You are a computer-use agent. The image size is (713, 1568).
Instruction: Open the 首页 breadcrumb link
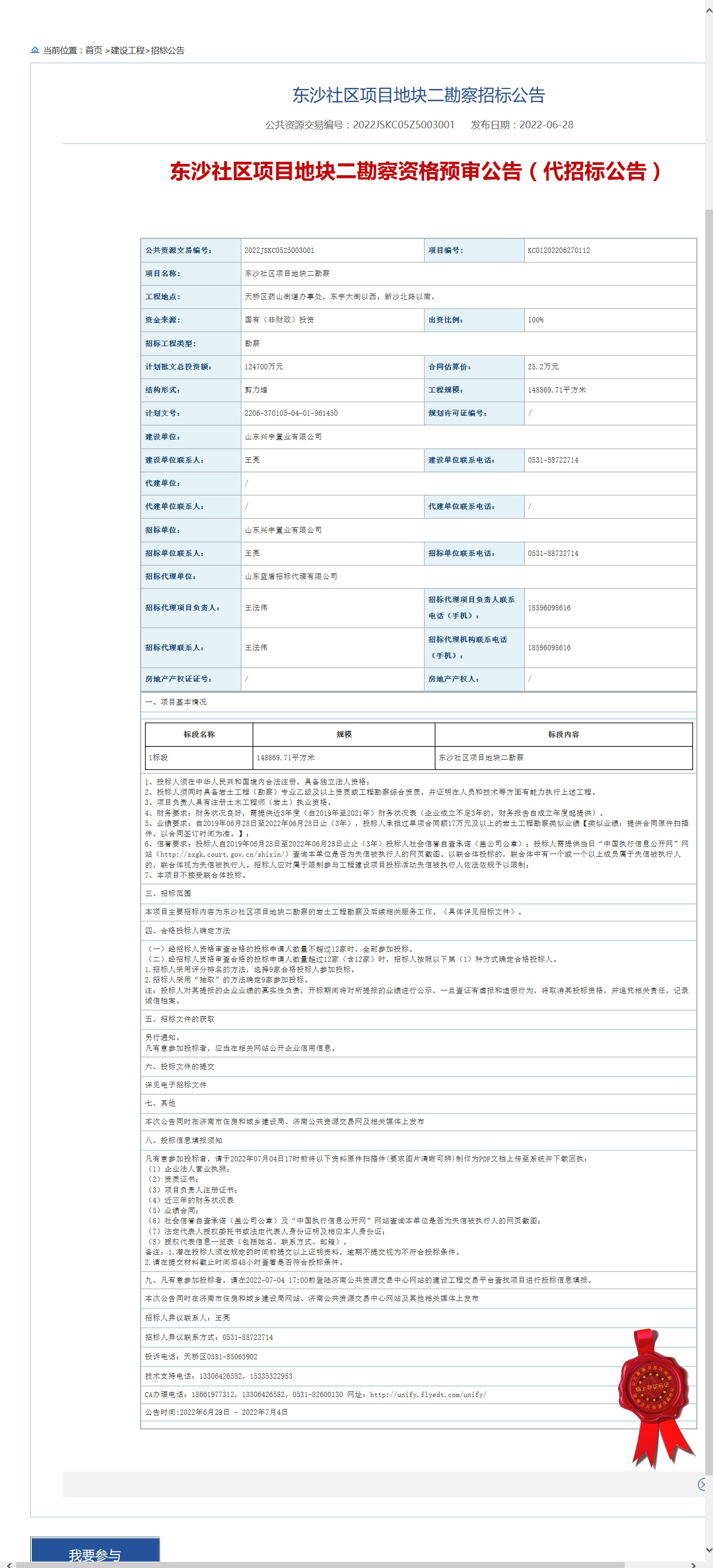pos(94,51)
